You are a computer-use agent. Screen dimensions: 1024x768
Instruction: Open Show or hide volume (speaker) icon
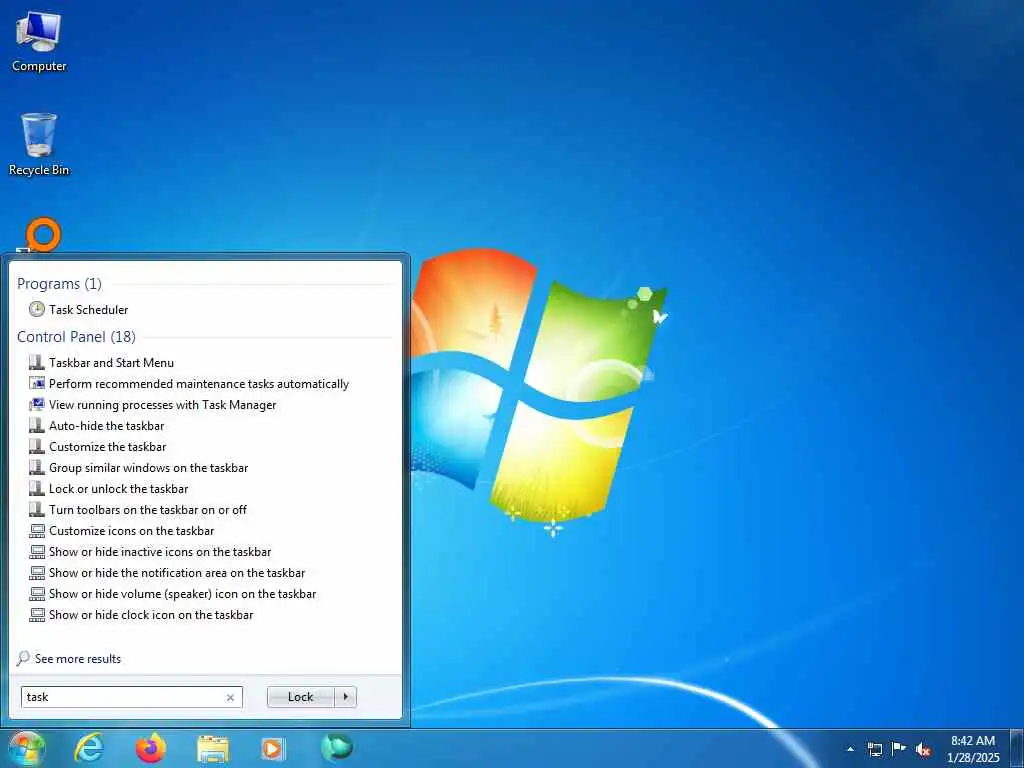pos(182,594)
